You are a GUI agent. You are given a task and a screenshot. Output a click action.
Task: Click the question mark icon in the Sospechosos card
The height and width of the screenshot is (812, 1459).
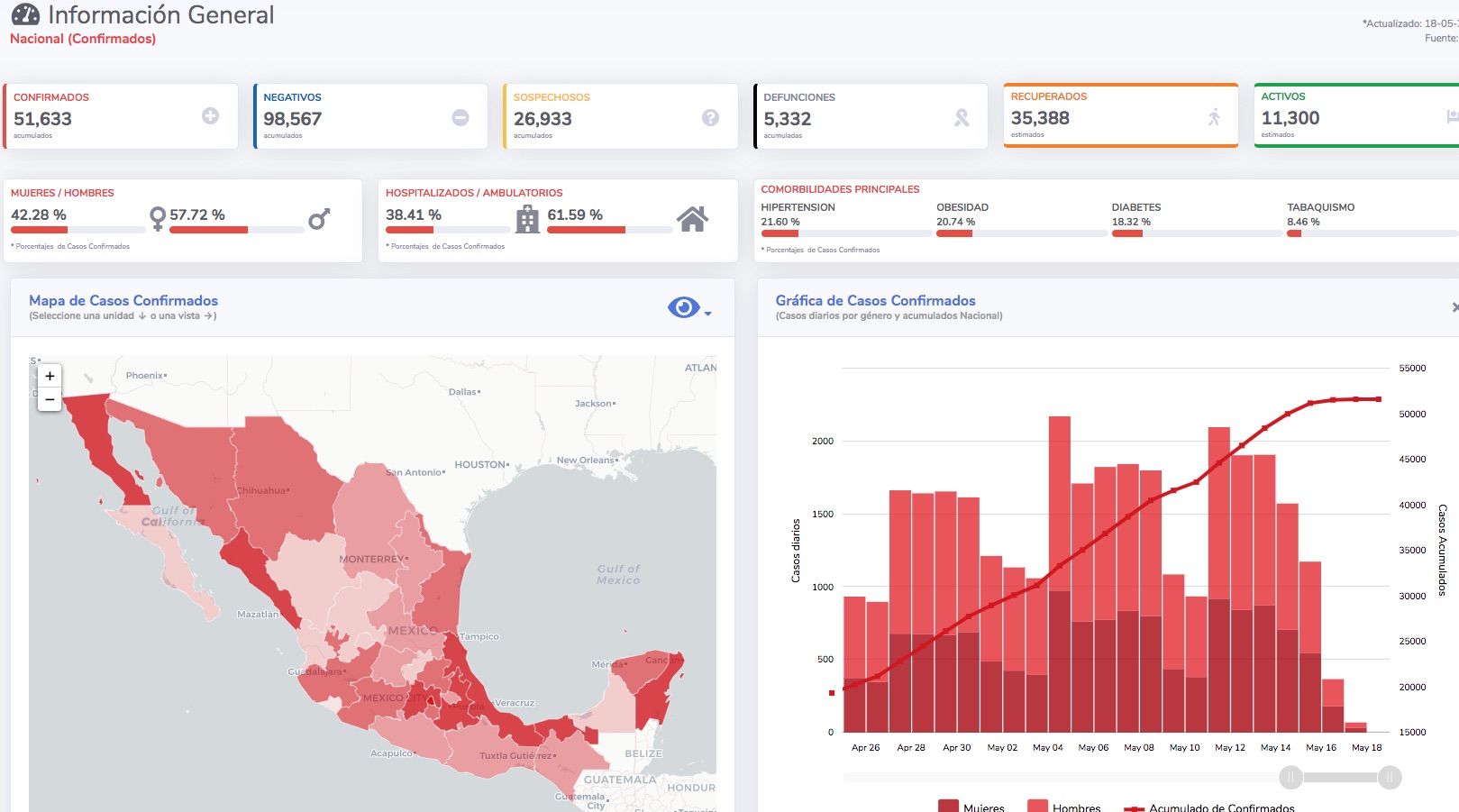click(x=710, y=117)
